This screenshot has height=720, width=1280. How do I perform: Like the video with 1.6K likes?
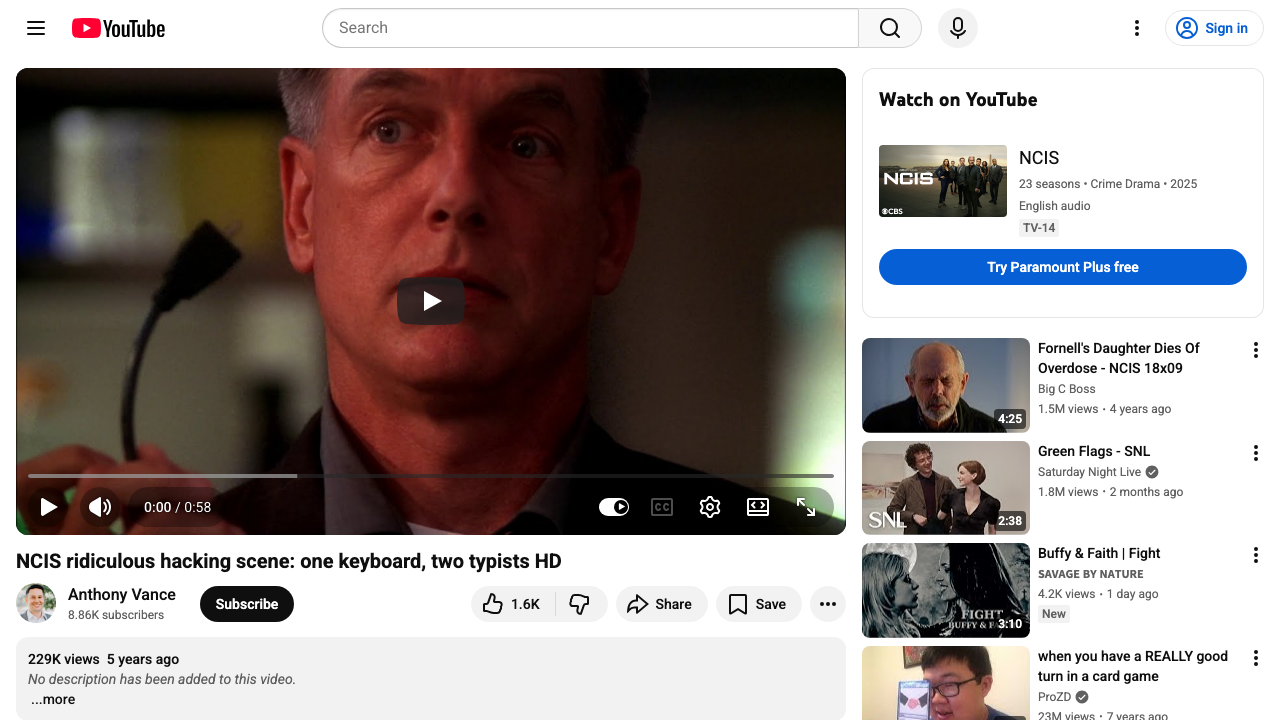coord(513,604)
